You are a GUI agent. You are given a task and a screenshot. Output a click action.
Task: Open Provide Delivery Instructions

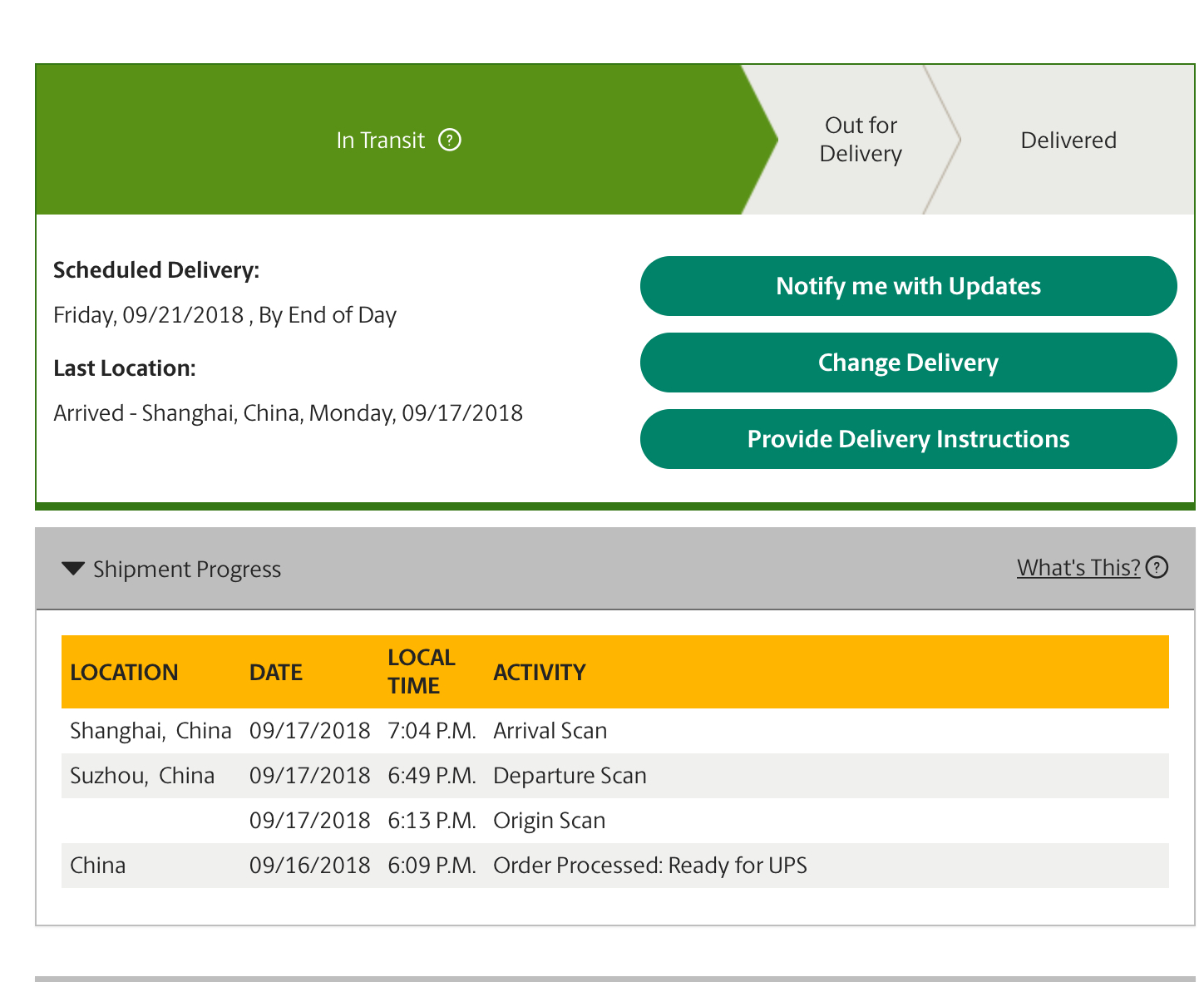pos(908,439)
